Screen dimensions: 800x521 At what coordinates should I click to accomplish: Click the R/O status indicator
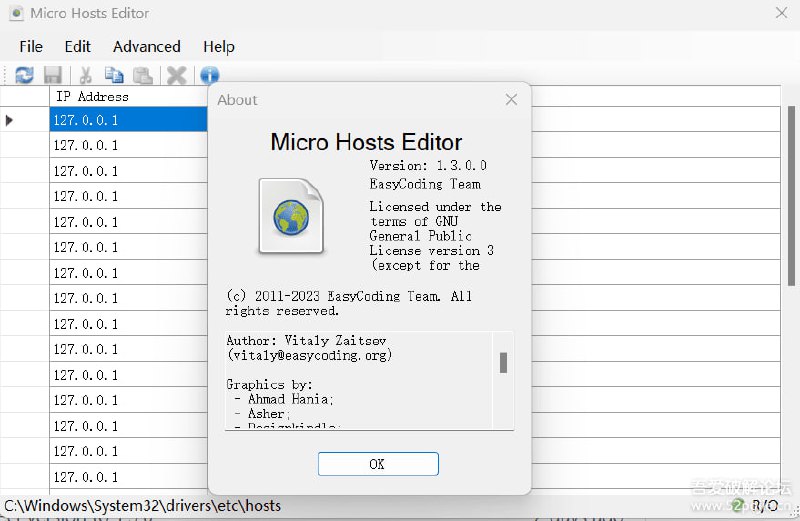765,506
